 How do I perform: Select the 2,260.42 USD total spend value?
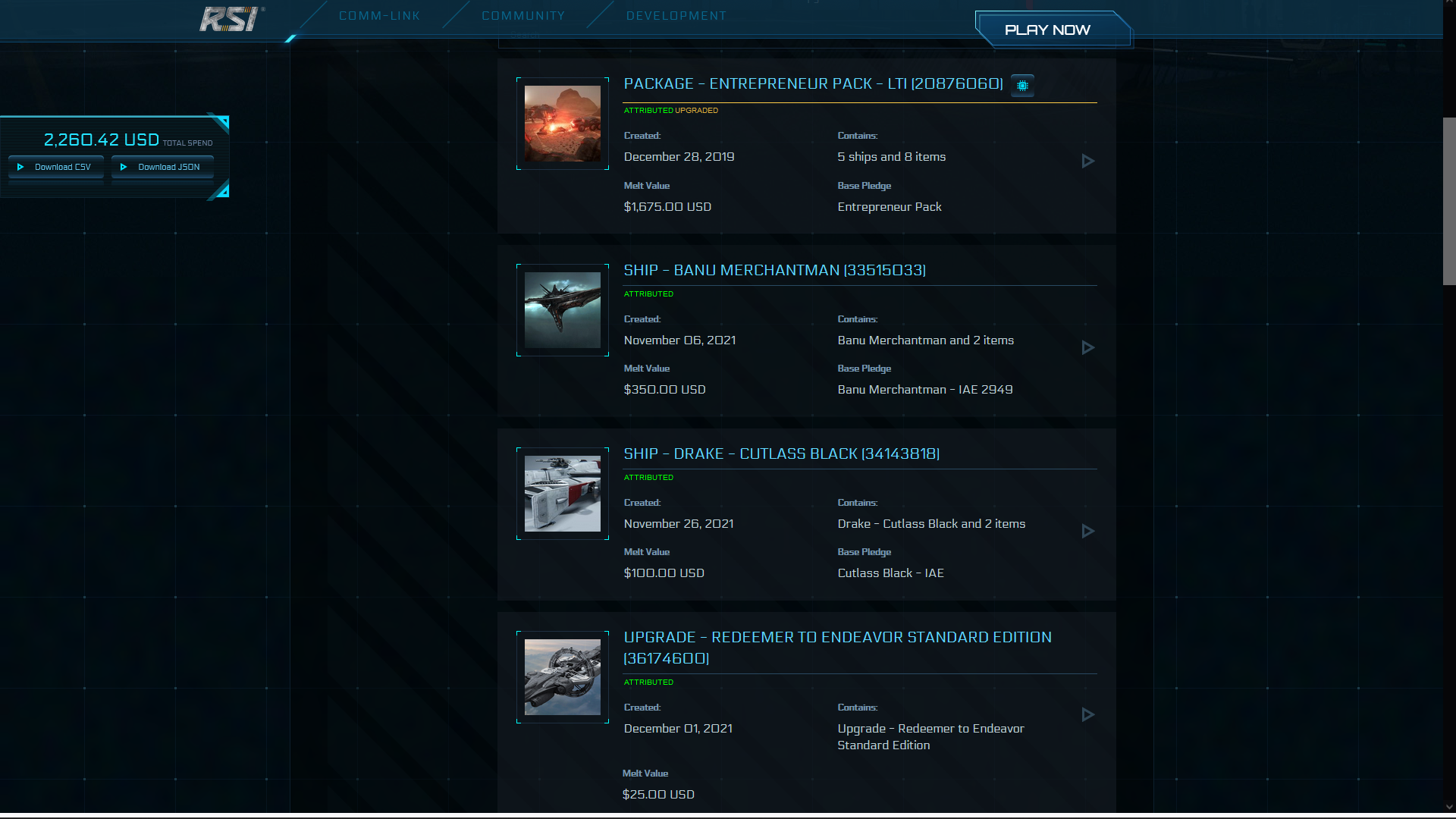102,140
